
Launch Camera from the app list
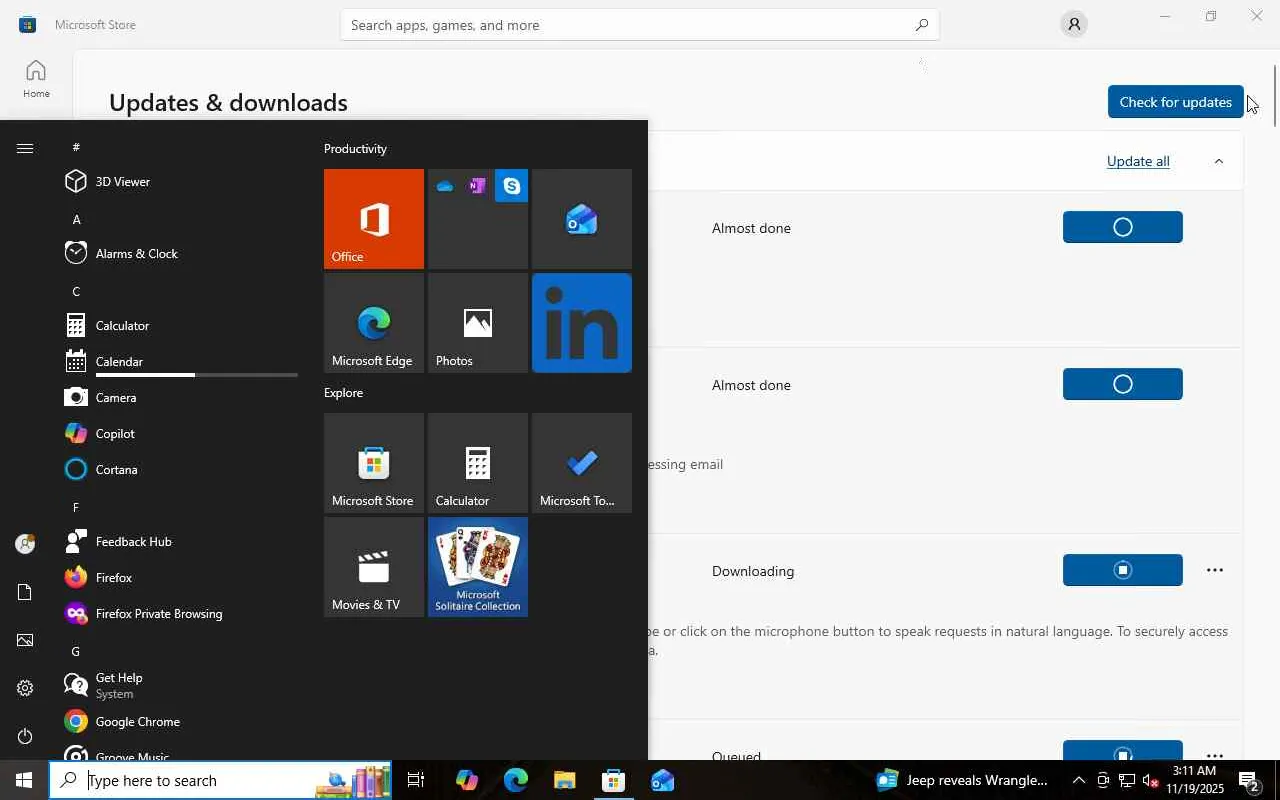pos(181,397)
